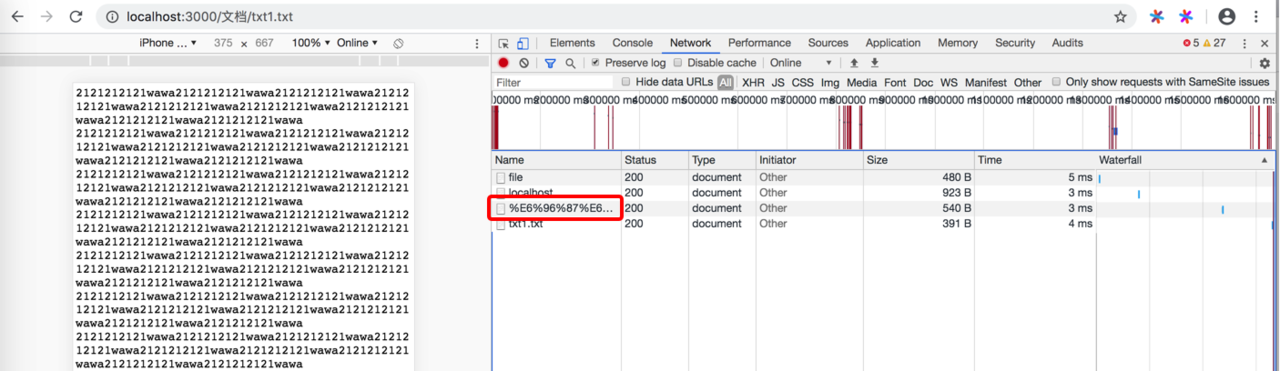Click the site info icon in address bar
Image resolution: width=1280 pixels, height=371 pixels.
point(112,17)
